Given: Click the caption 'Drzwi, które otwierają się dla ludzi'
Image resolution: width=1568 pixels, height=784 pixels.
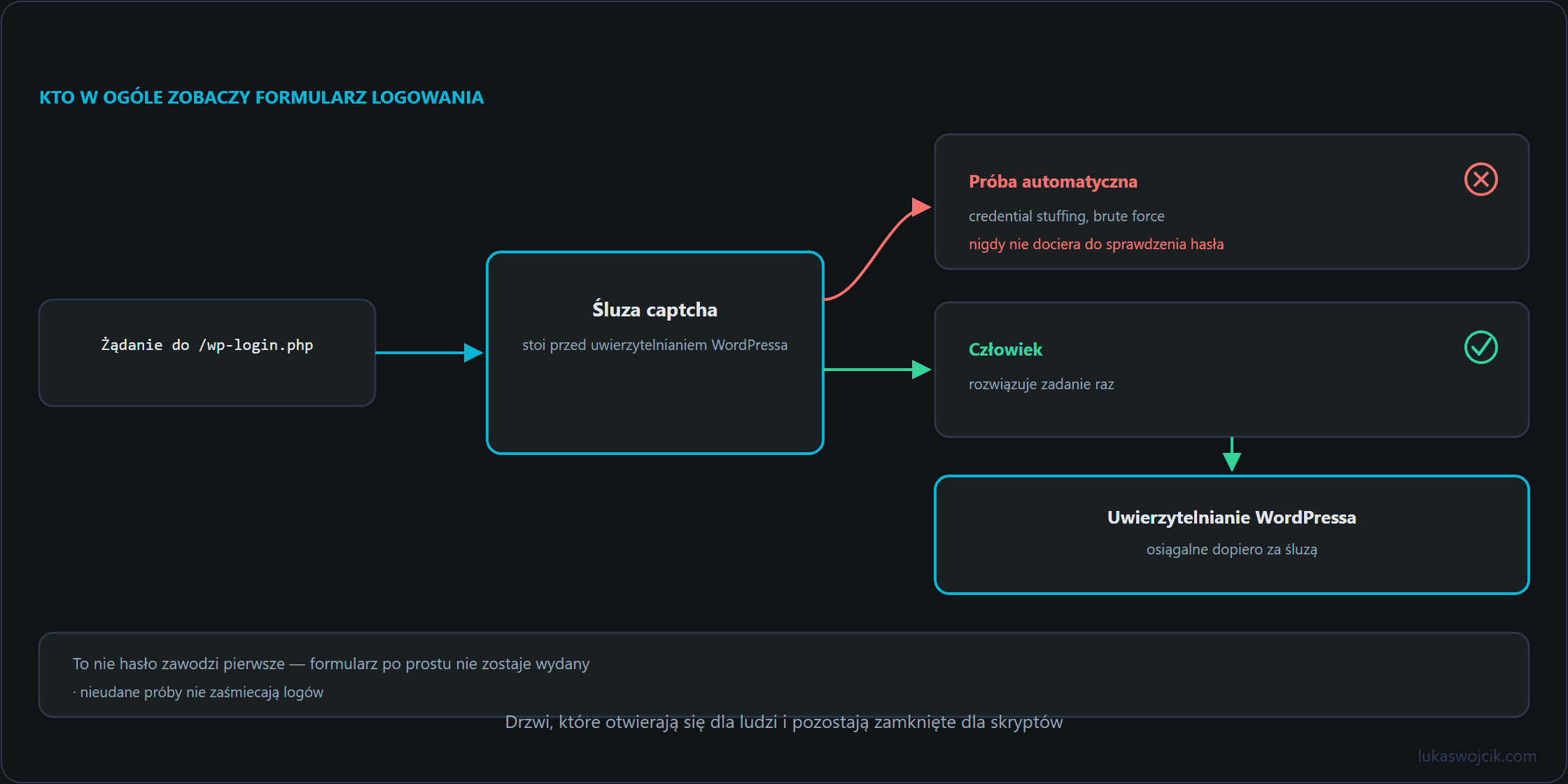Looking at the screenshot, I should [784, 722].
